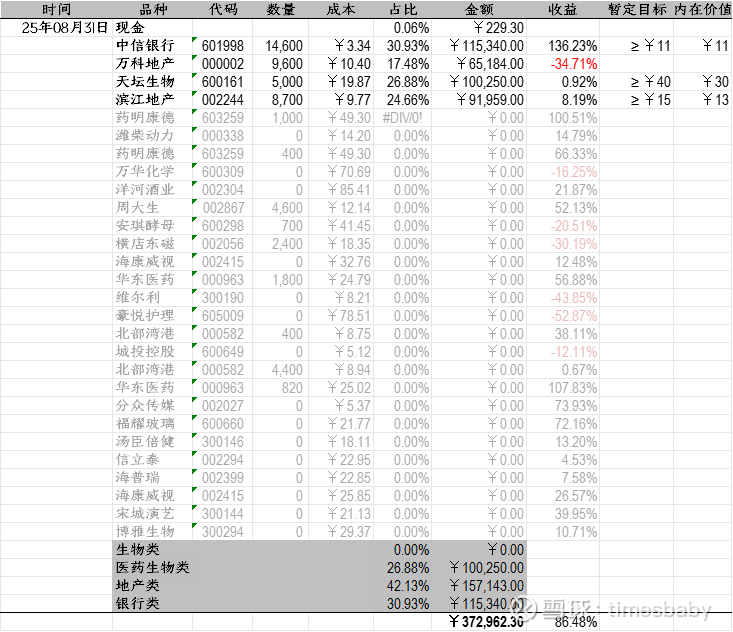This screenshot has width=733, height=632.
Task: Select stock code 600298
Action: (x=223, y=226)
